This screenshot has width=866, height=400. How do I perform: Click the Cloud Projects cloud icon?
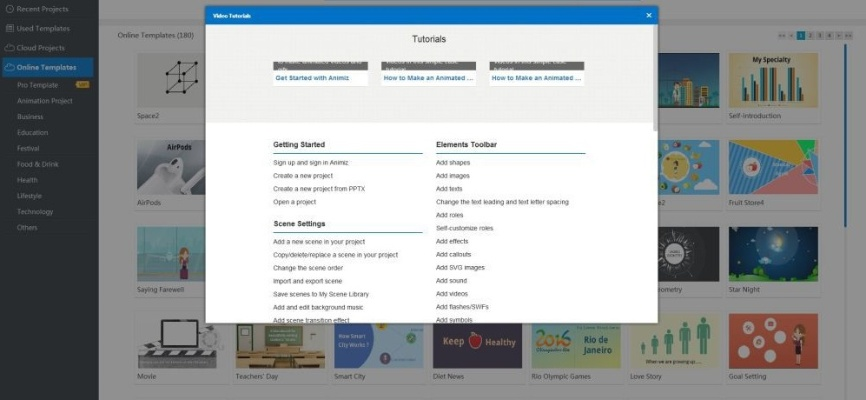coord(9,48)
